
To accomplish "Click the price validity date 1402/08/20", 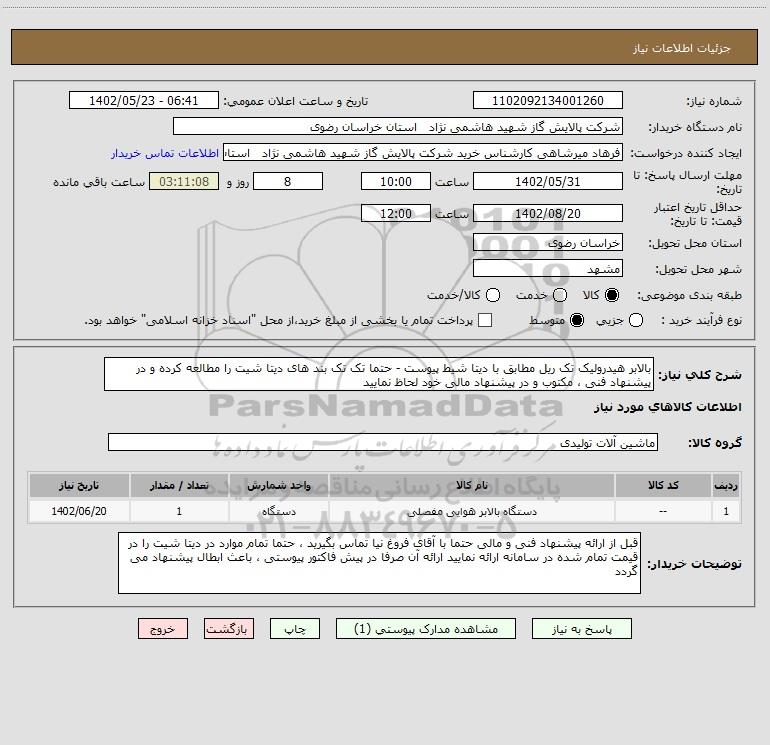I will pos(548,213).
